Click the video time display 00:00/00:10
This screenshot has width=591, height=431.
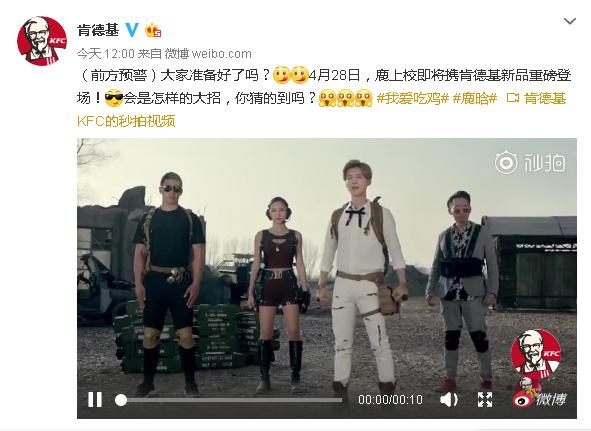(x=390, y=400)
